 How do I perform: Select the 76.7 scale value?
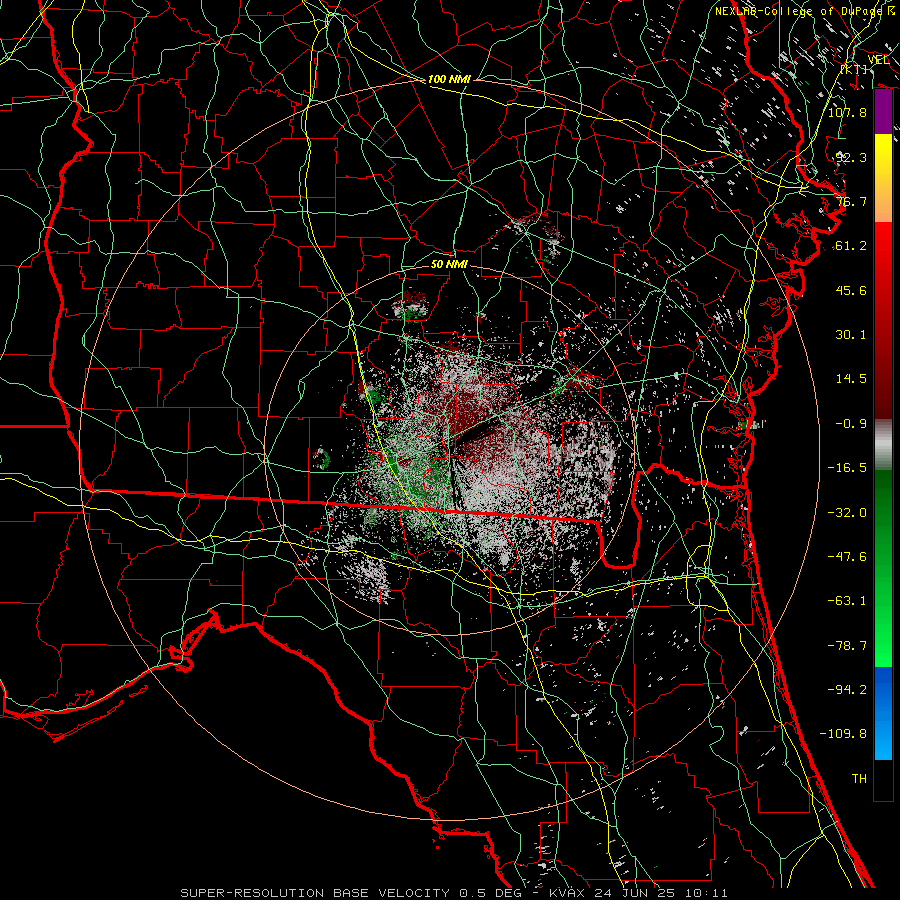[851, 201]
